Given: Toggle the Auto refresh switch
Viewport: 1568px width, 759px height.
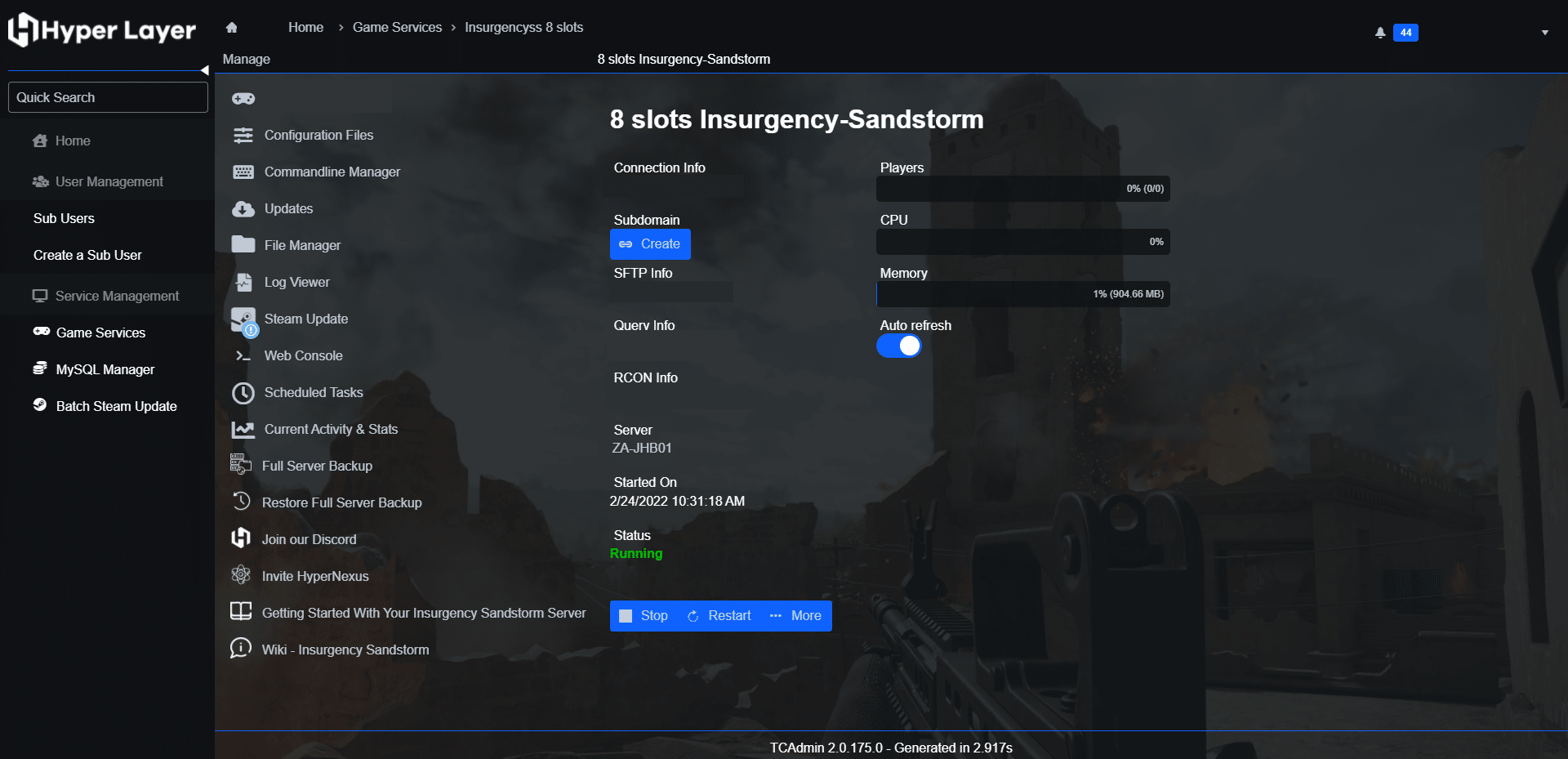Looking at the screenshot, I should click(x=899, y=346).
